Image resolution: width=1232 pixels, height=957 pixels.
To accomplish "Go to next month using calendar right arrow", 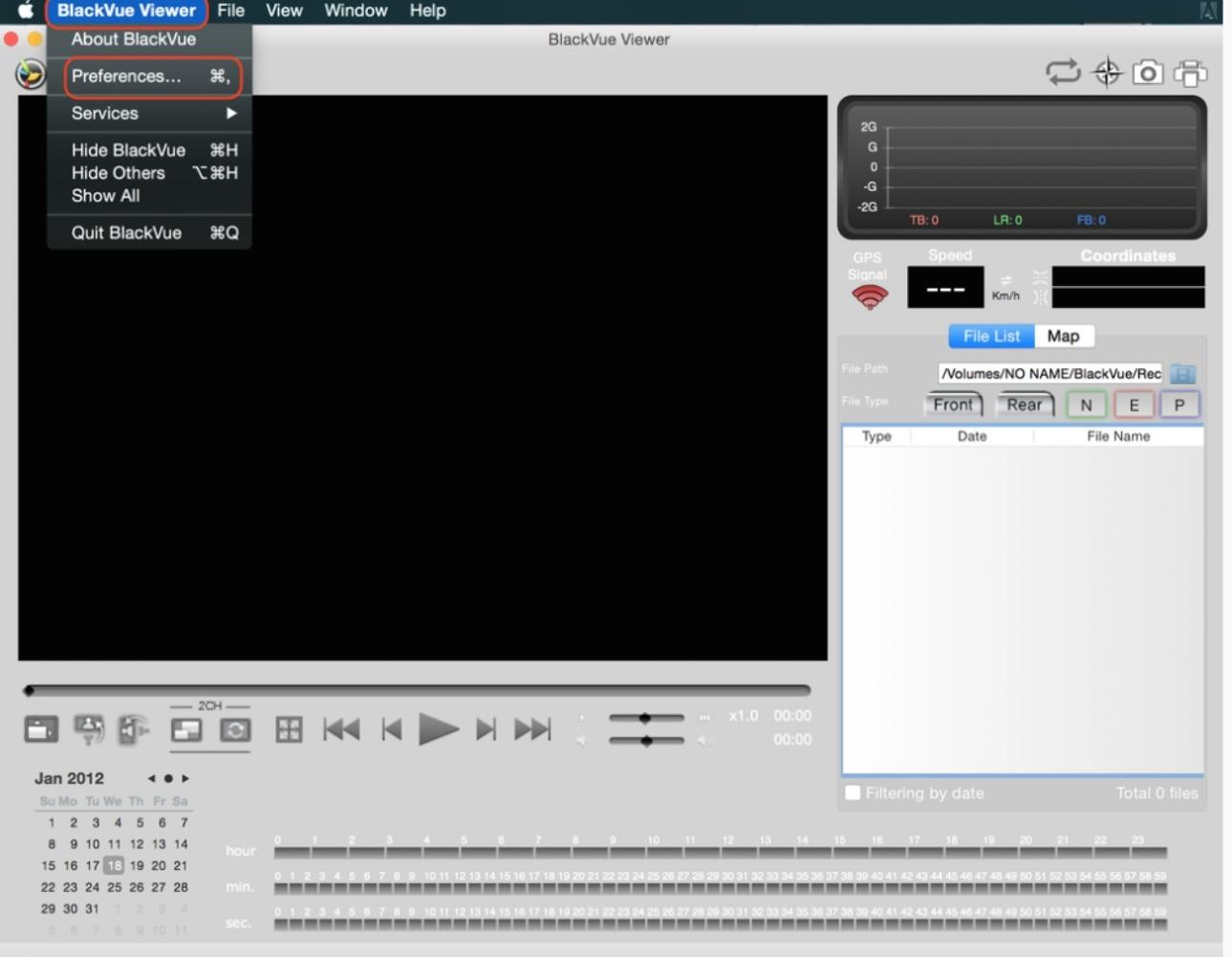I will (x=185, y=778).
